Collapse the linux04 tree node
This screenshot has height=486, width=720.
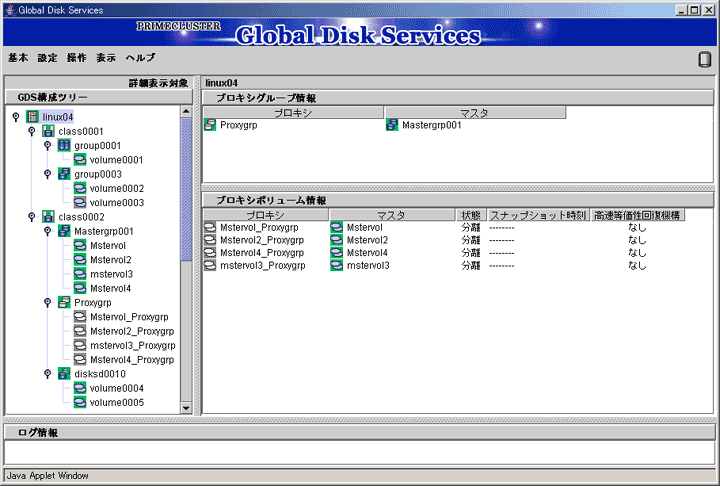[x=16, y=117]
